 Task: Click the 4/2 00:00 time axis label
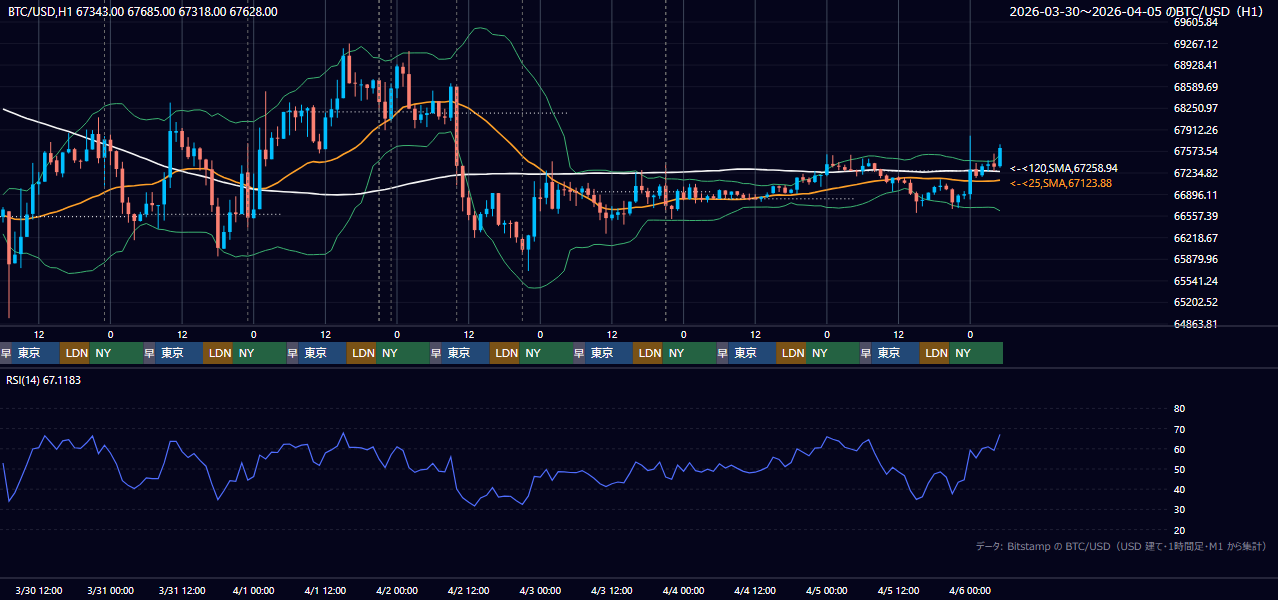[397, 590]
